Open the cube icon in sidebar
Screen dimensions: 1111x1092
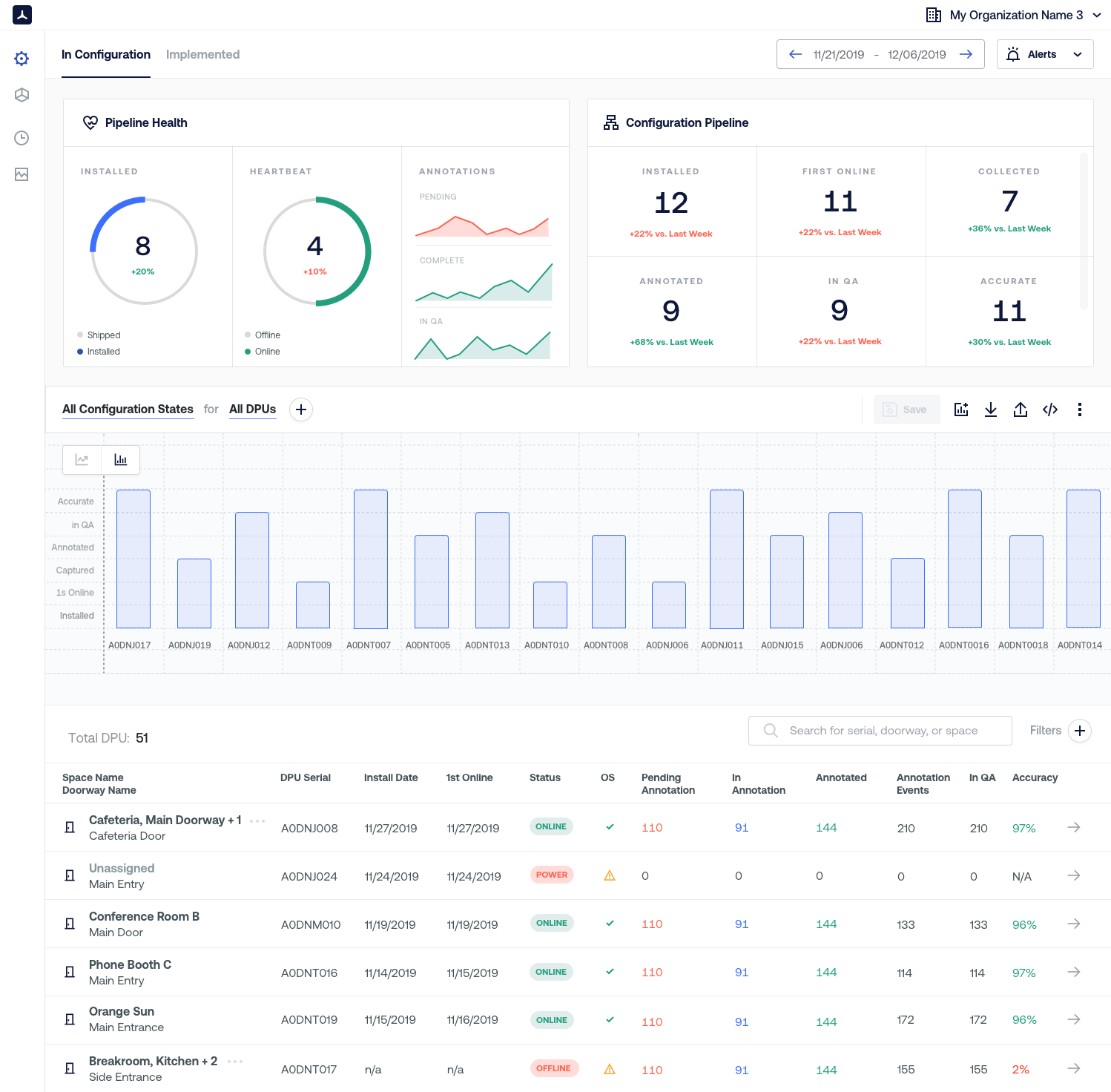[x=22, y=95]
